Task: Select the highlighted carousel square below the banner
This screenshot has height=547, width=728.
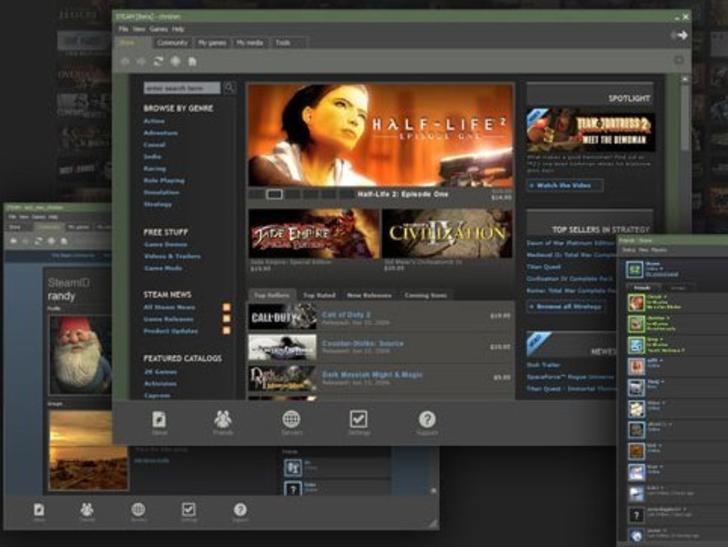Action: tap(274, 194)
